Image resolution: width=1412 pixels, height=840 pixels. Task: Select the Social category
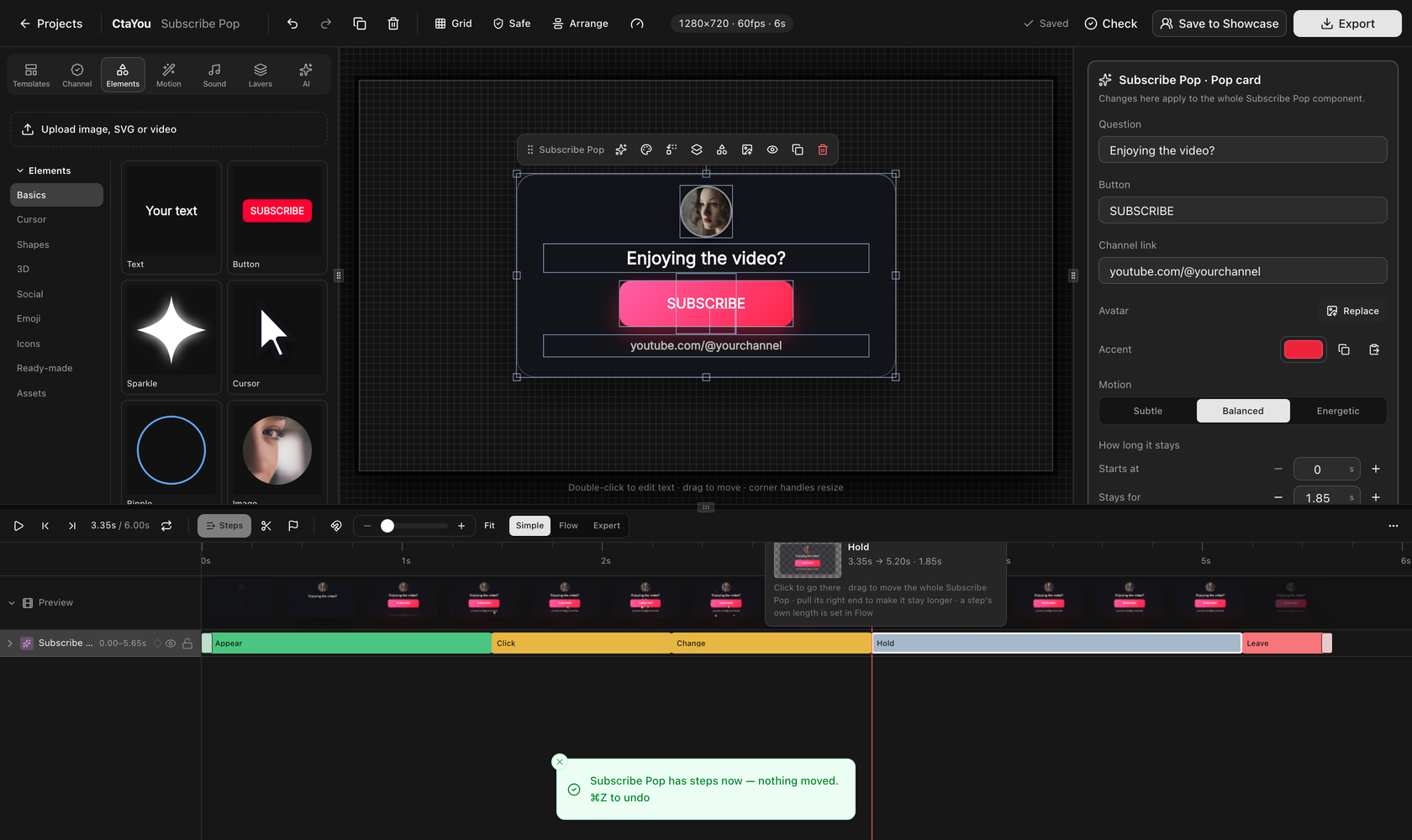[x=56, y=294]
